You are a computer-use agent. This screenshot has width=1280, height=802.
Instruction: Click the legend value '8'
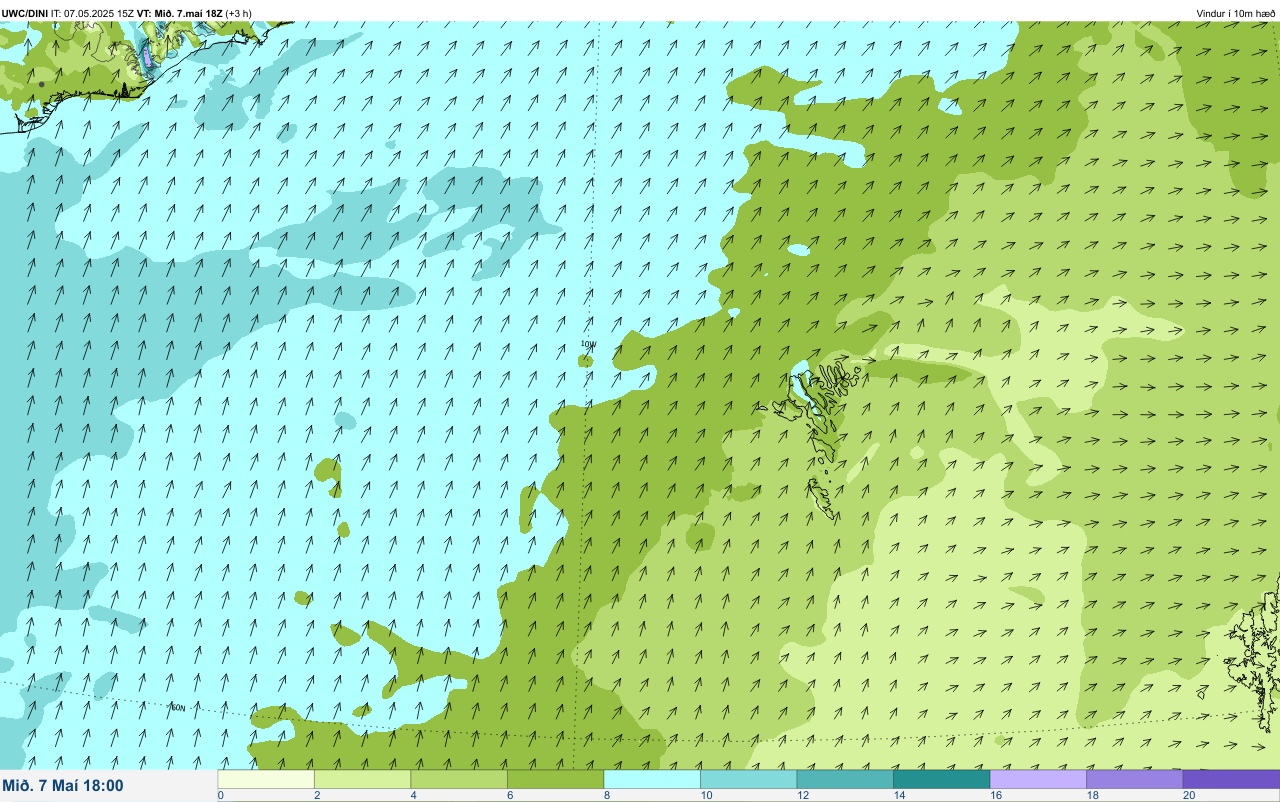tap(605, 795)
